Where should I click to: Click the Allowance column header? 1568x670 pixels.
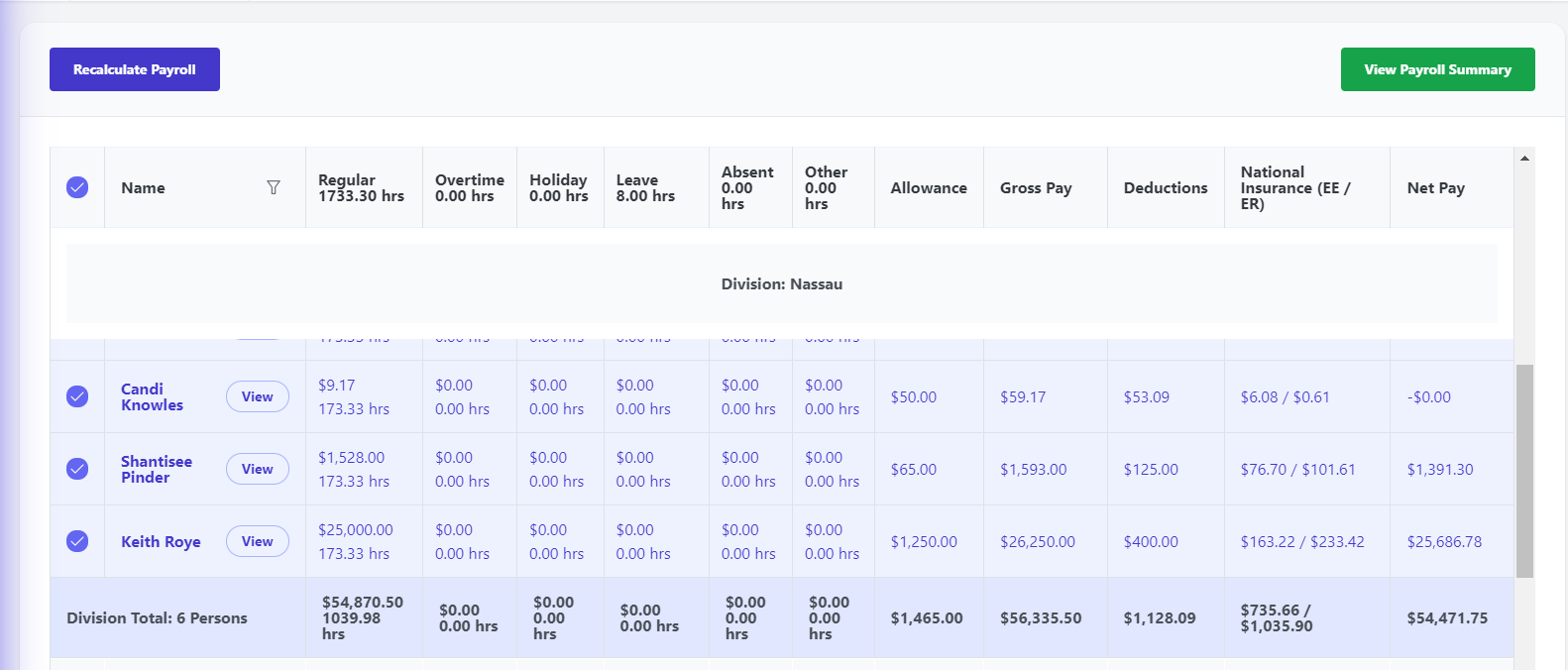(x=929, y=187)
